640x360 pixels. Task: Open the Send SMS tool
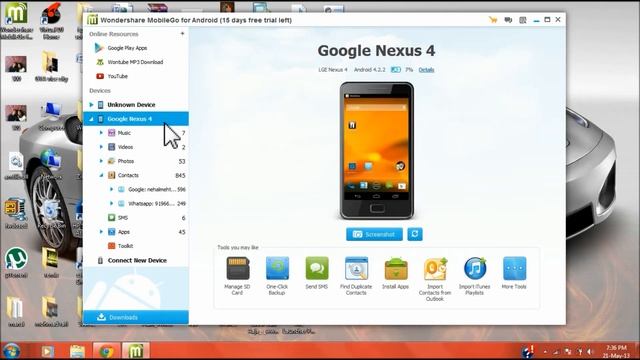pos(317,273)
